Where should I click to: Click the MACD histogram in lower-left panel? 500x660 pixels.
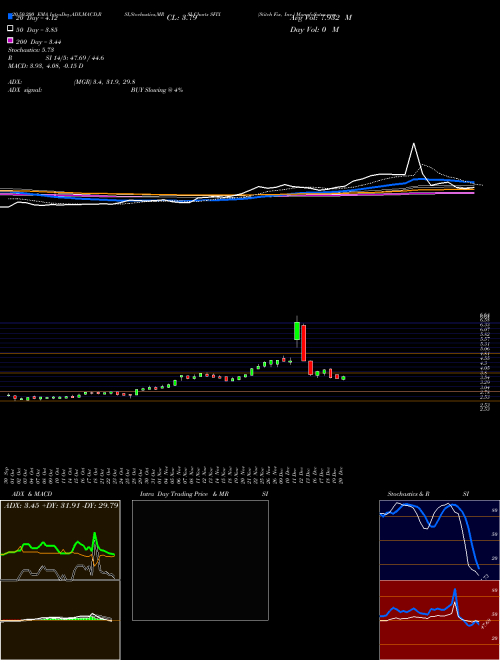tap(67, 618)
